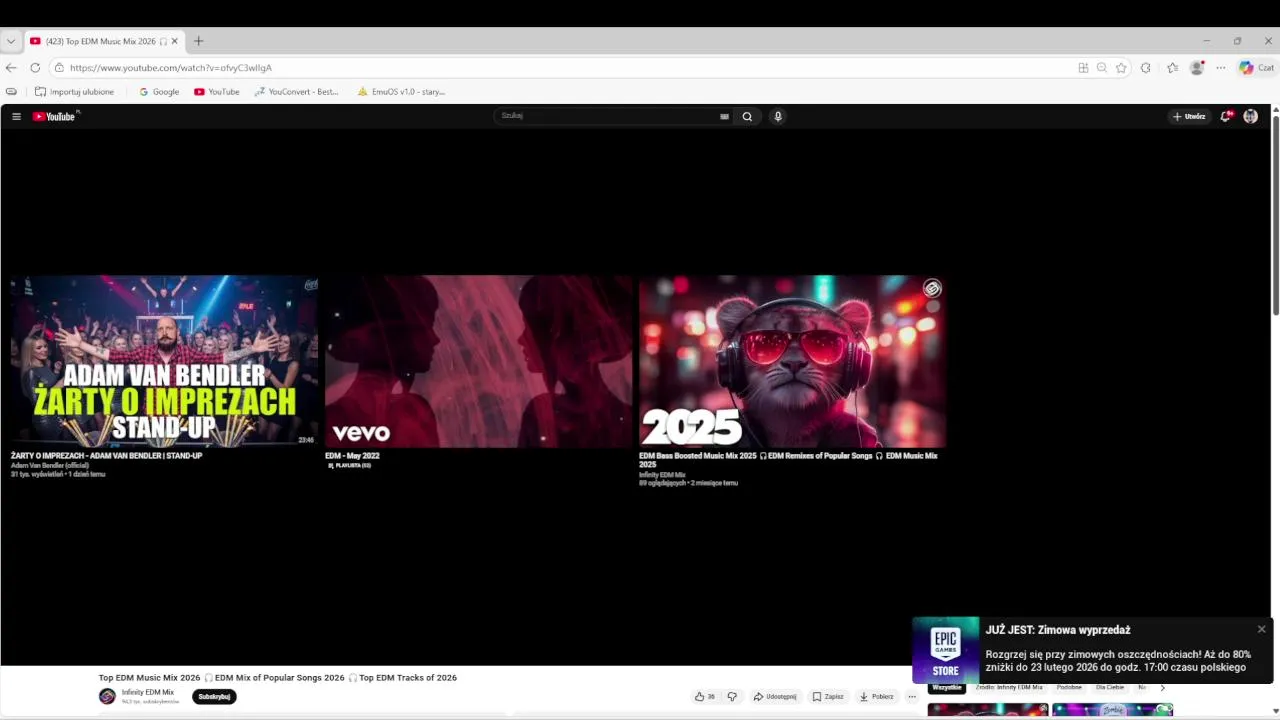The image size is (1280, 720).
Task: Go back with the browser back arrow
Action: (x=11, y=68)
